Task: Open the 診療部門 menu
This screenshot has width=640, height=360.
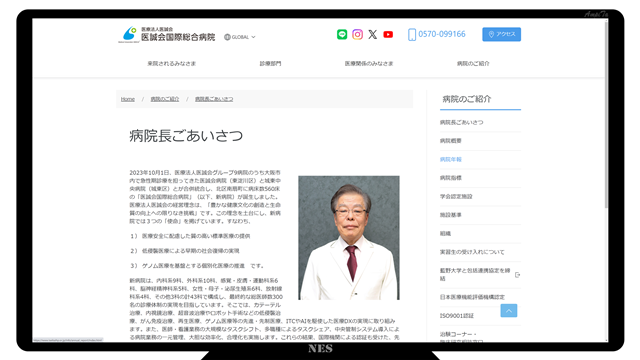Action: 271,64
